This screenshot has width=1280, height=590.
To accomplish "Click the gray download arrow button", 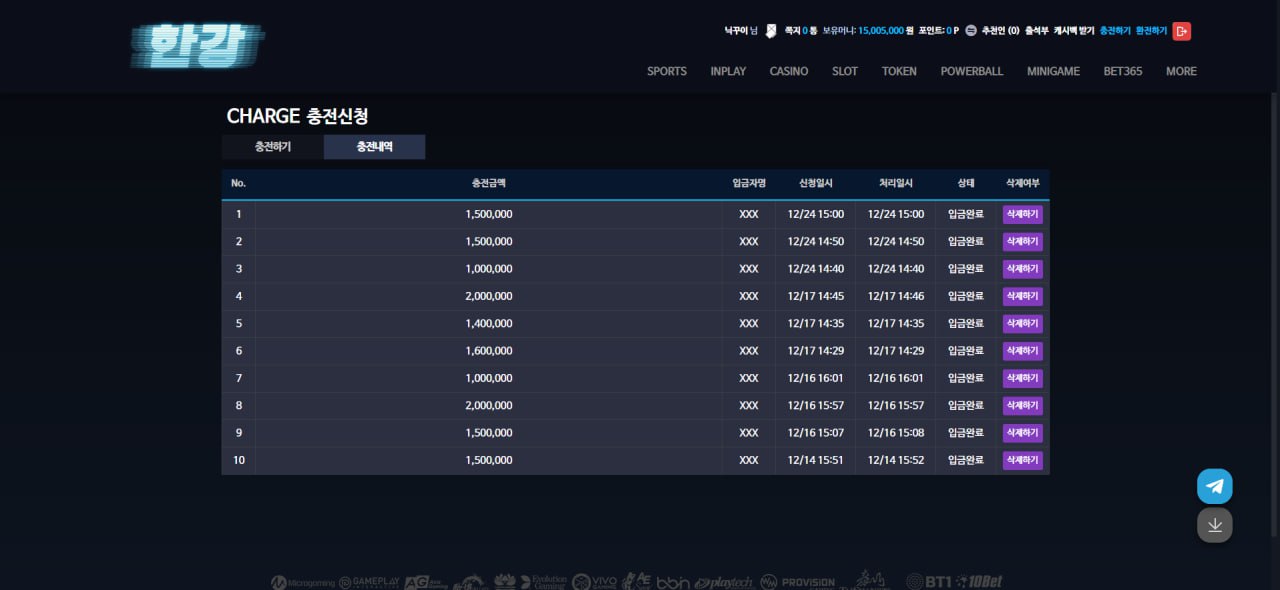I will 1214,525.
